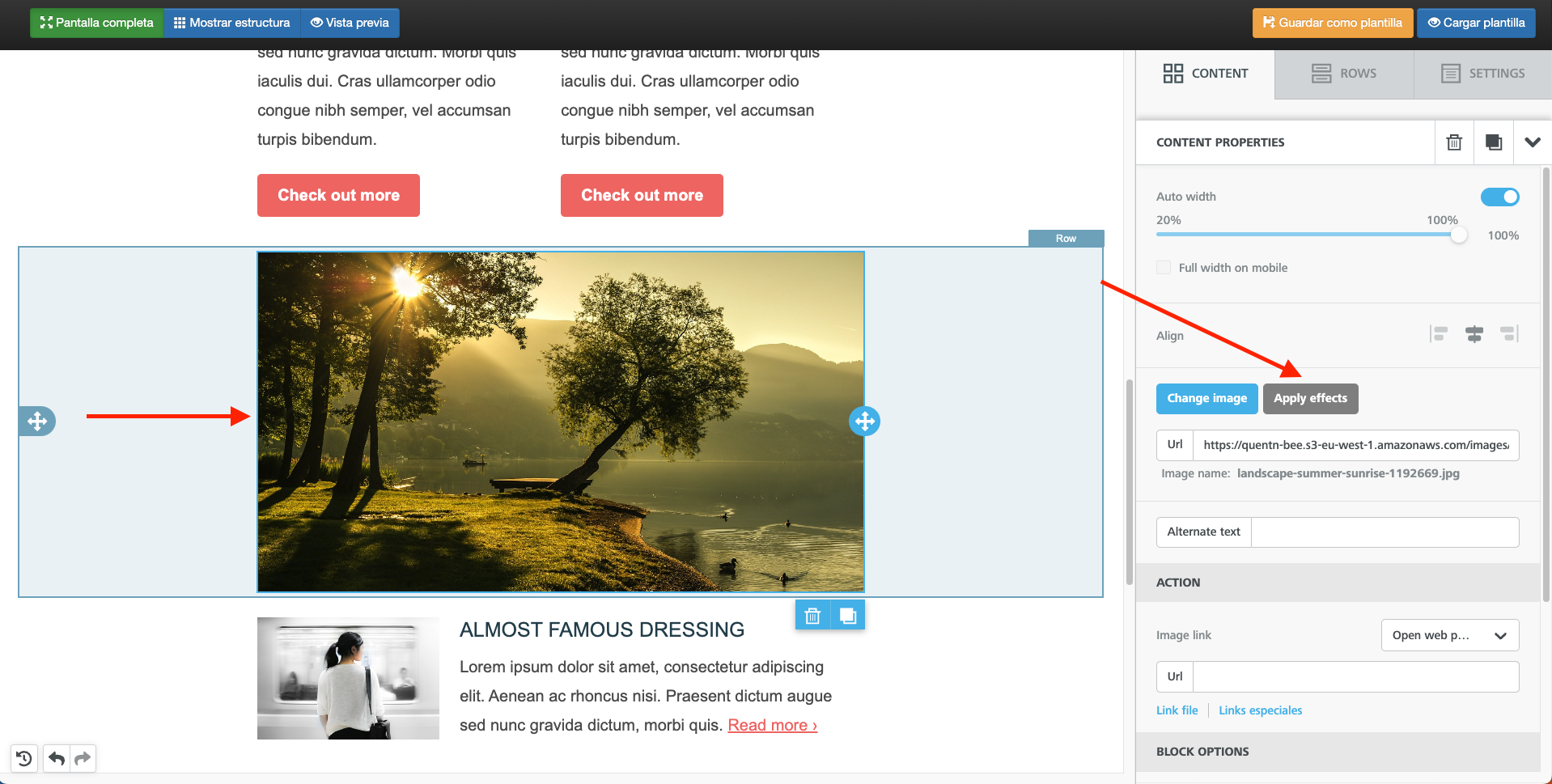This screenshot has height=784, width=1552.
Task: Align image to the center
Action: pyautogui.click(x=1474, y=333)
